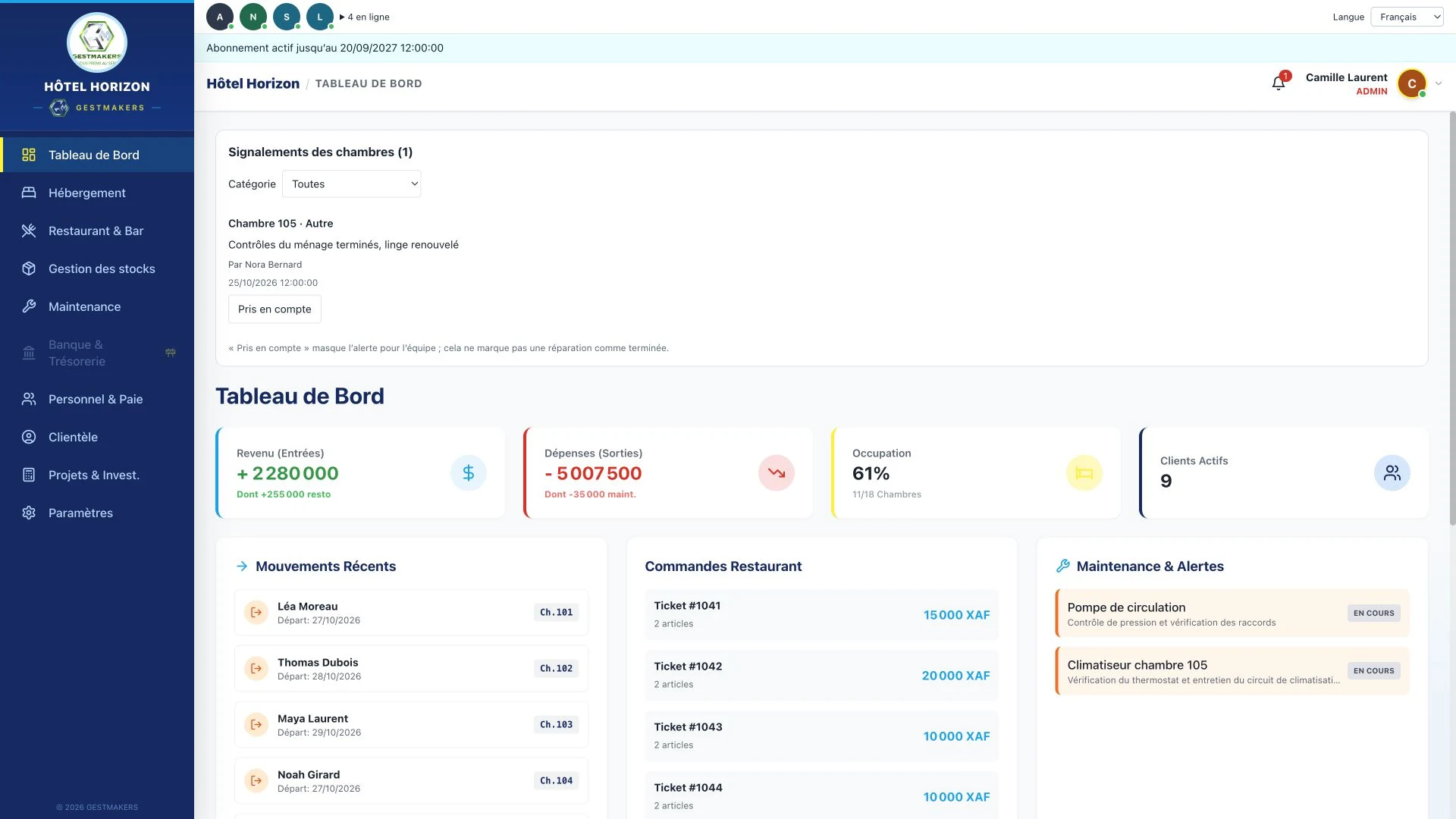Click the 20 000 XAF amount
The image size is (1456, 819).
[955, 676]
